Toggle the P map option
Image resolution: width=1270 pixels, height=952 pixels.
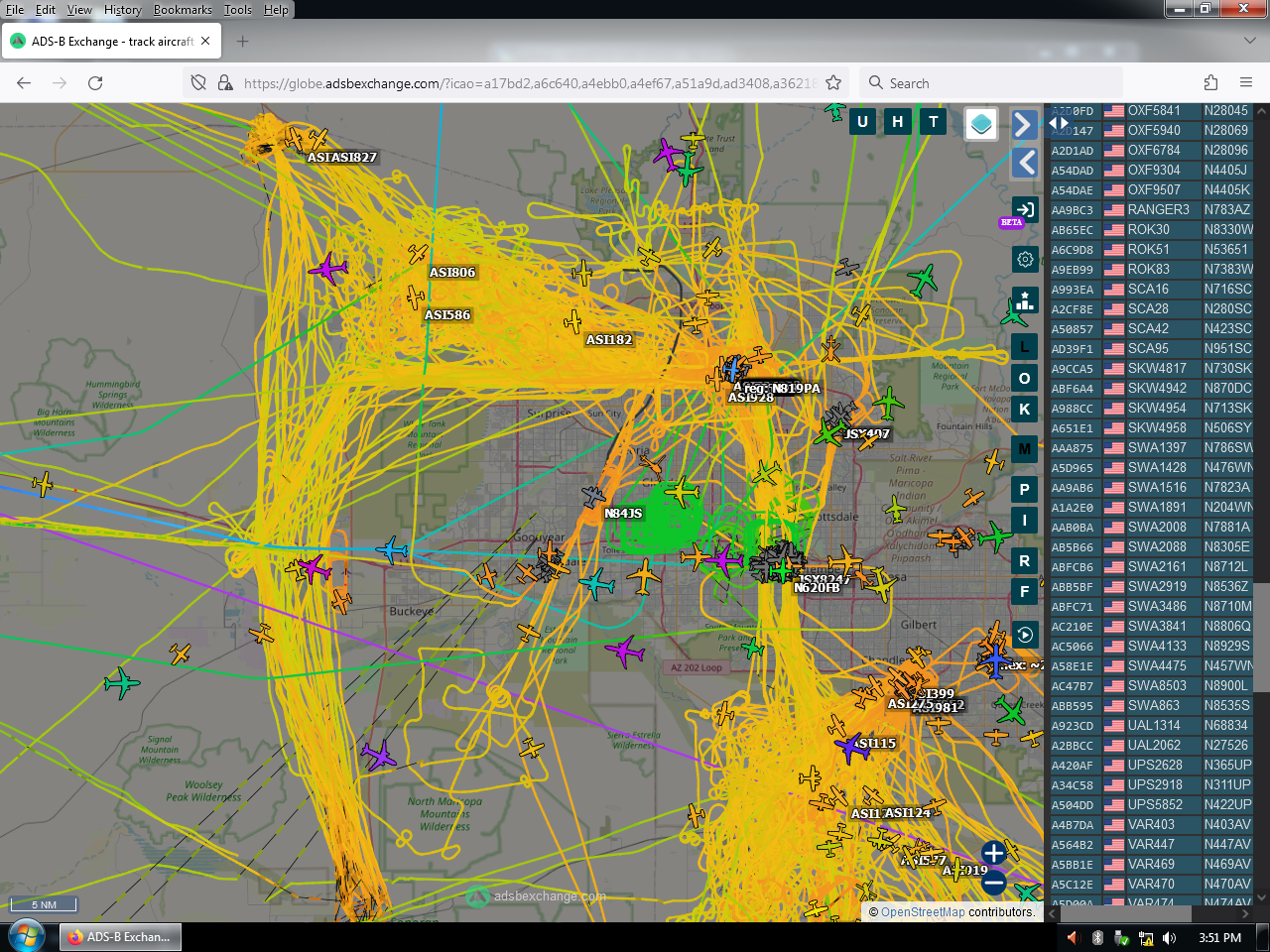click(1025, 490)
